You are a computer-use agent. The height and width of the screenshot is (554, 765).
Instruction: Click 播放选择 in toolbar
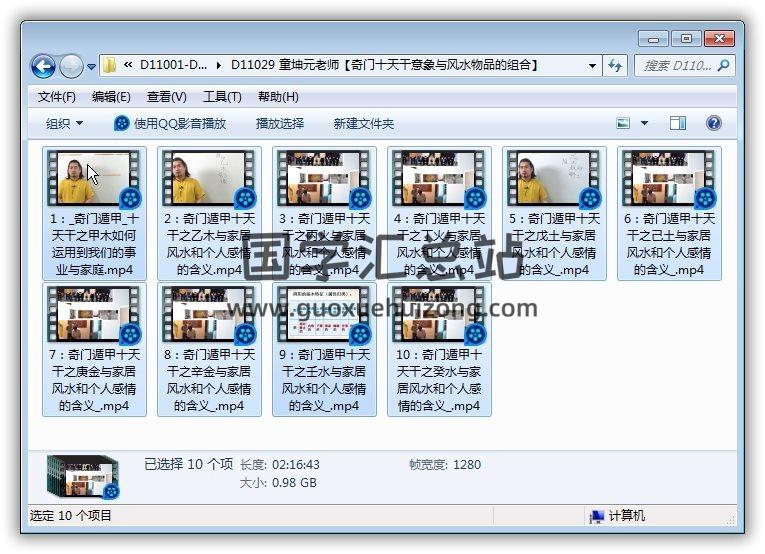pos(280,123)
